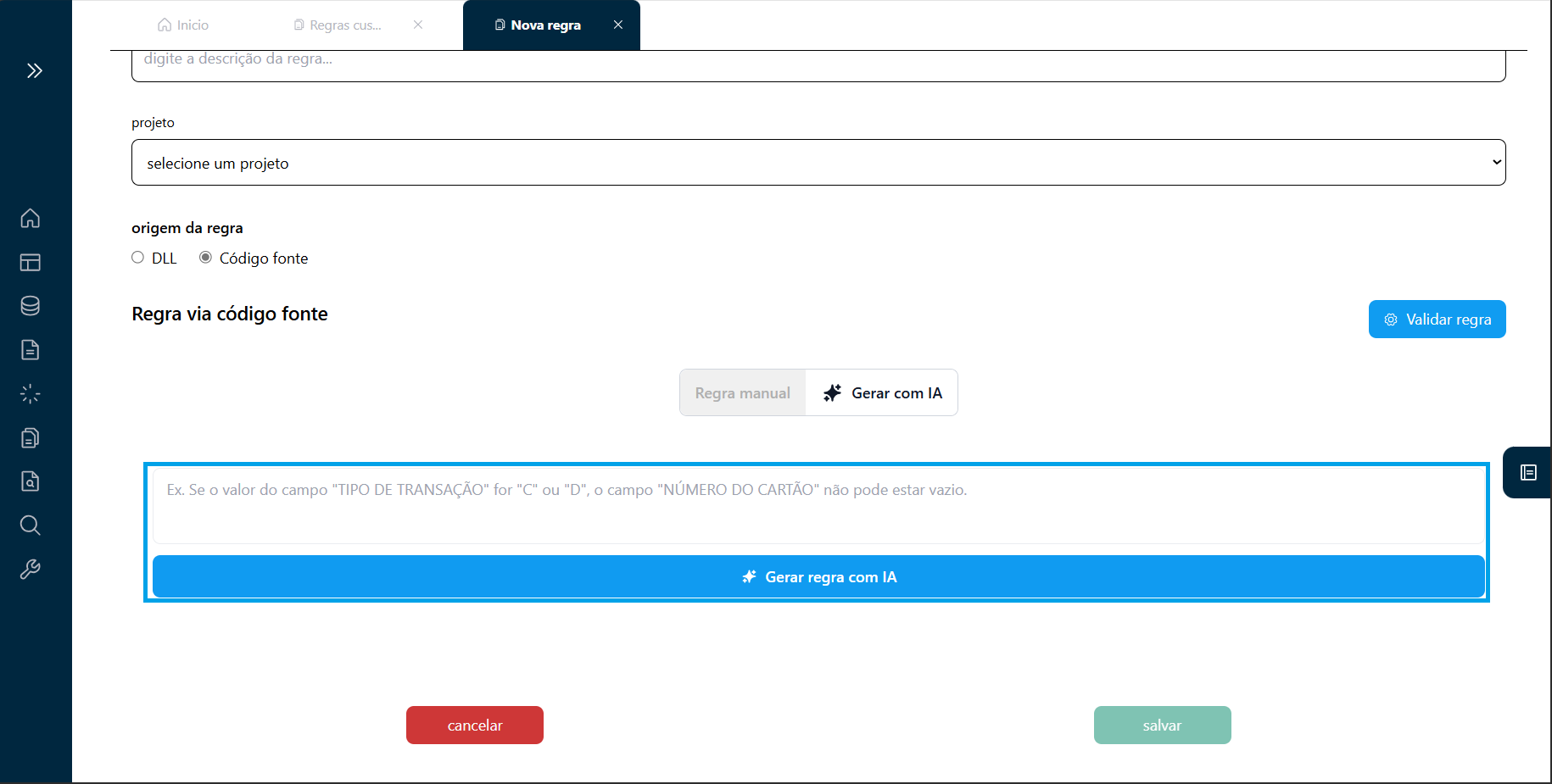Open the search magnifier icon in sidebar

(x=30, y=525)
